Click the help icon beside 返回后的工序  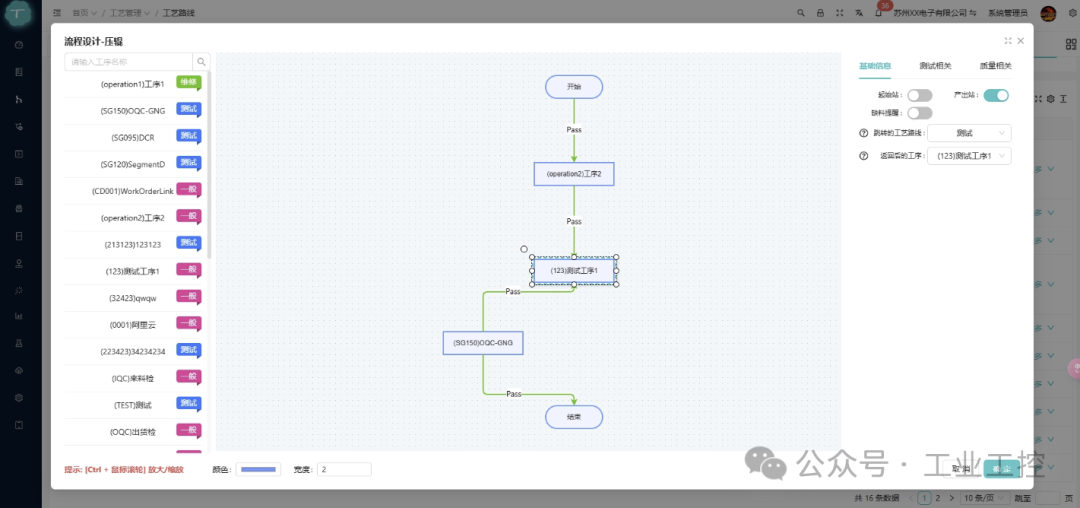point(863,156)
